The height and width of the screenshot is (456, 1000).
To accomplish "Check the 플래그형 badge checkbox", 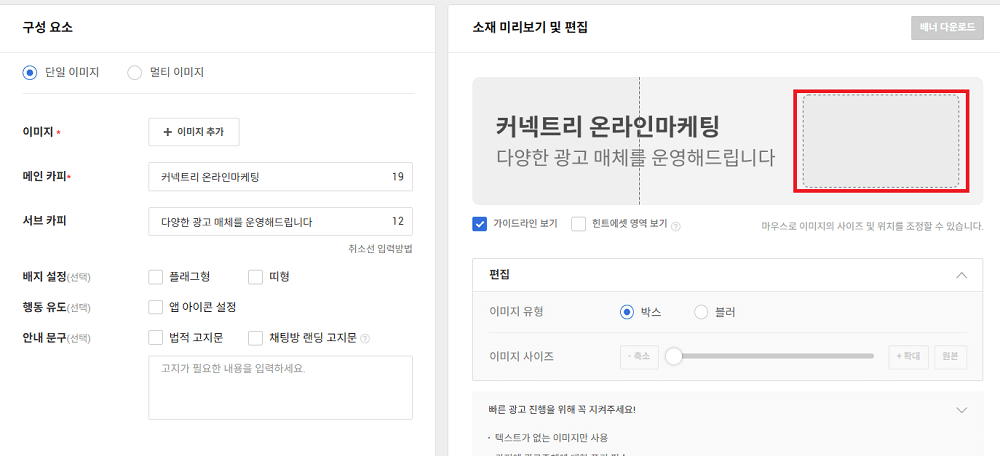I will point(156,277).
